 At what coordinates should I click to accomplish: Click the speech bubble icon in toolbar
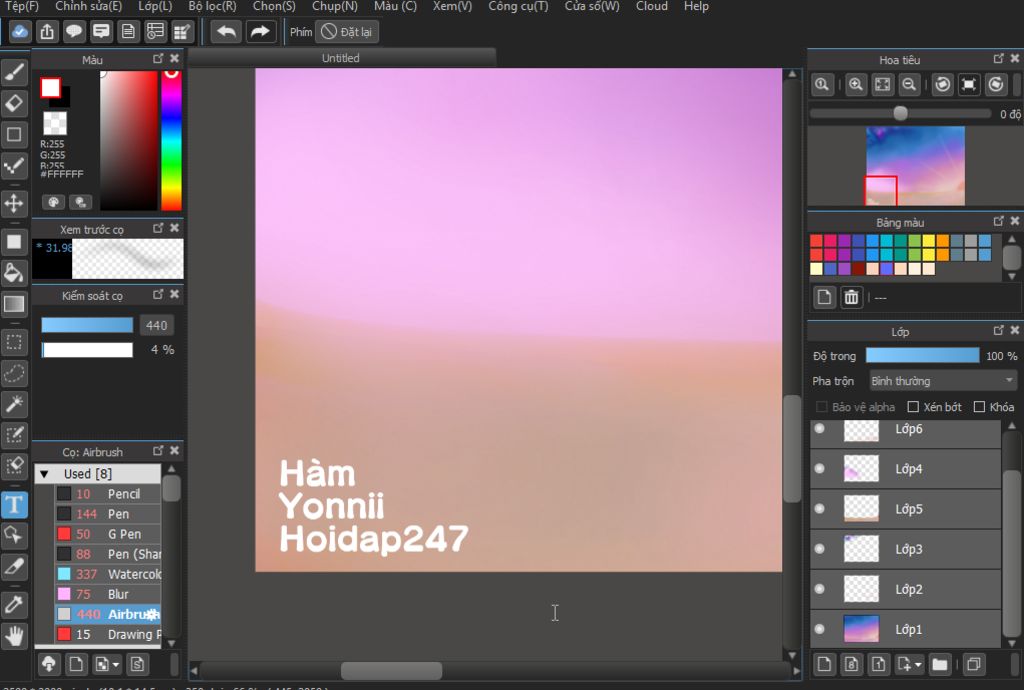74,31
